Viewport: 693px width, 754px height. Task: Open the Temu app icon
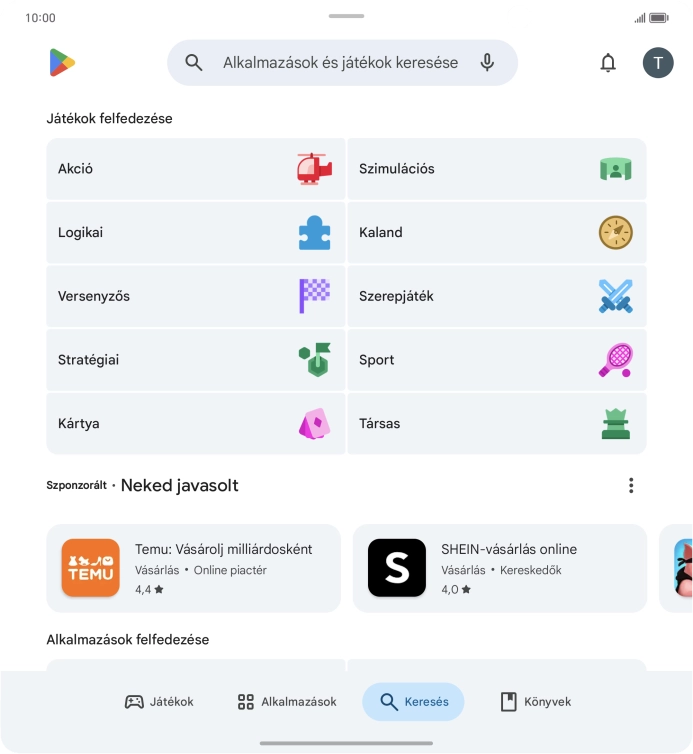(90, 568)
